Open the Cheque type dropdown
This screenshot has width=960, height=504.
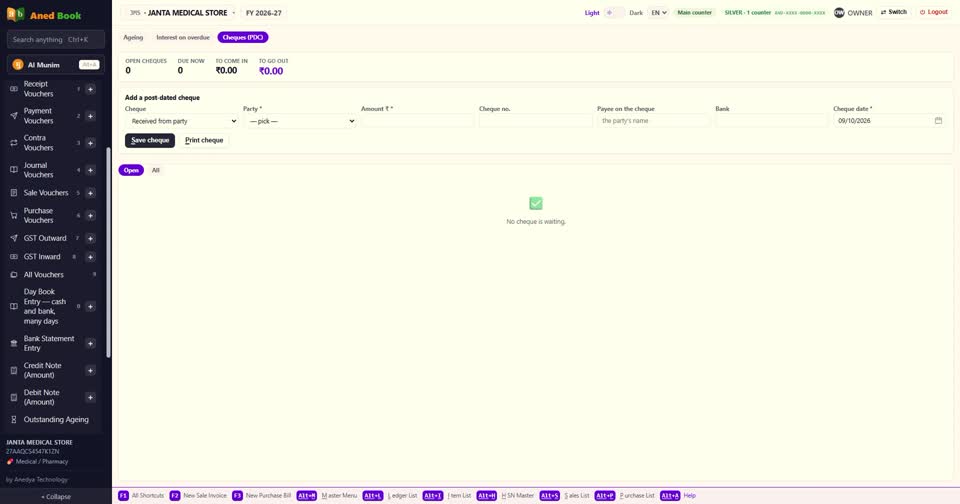click(182, 121)
